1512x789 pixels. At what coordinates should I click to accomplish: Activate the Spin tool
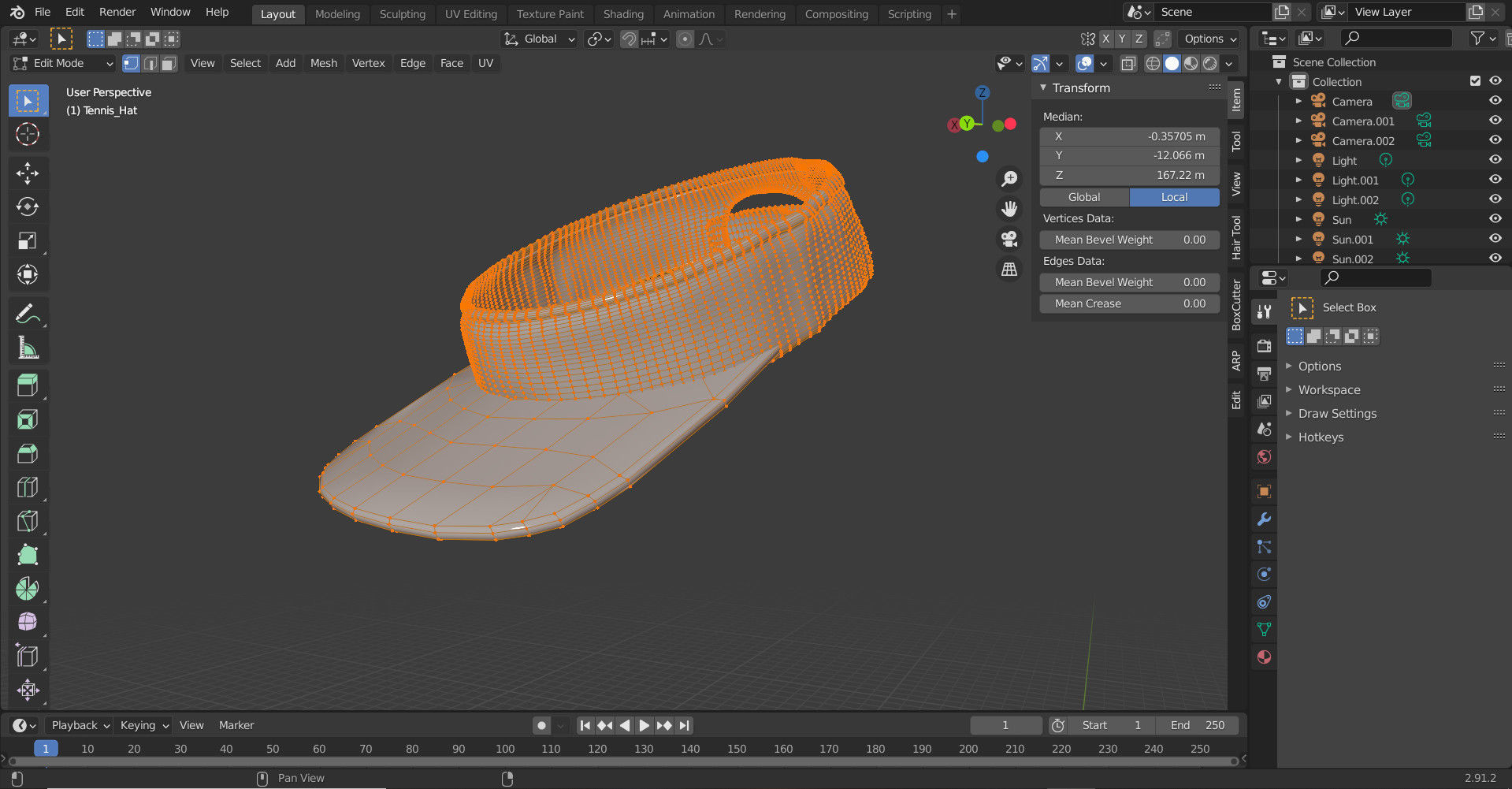pyautogui.click(x=28, y=589)
